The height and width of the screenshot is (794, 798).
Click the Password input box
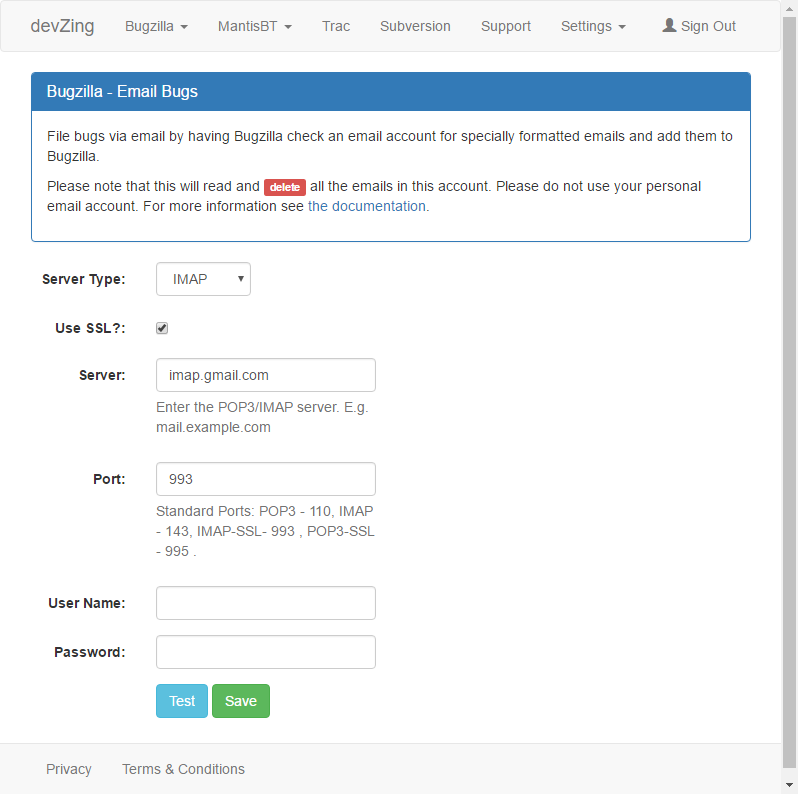coord(266,652)
